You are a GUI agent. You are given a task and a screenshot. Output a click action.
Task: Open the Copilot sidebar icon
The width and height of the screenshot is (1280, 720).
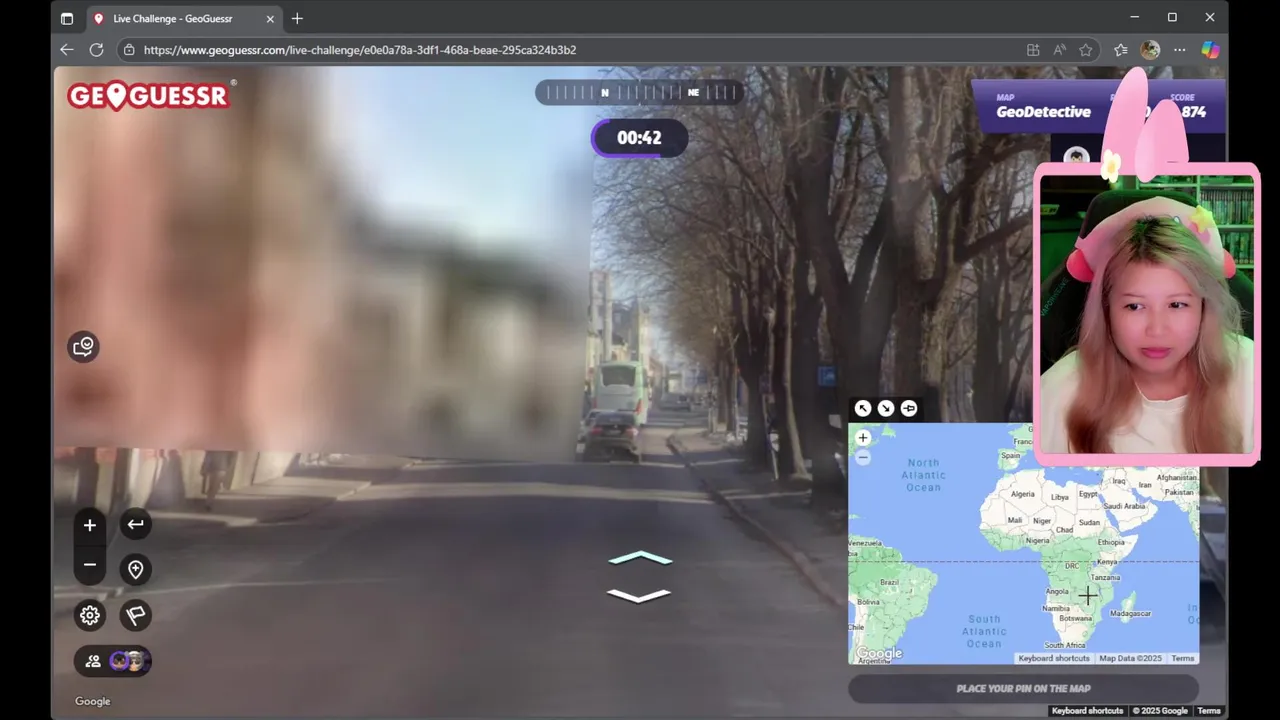click(1210, 50)
